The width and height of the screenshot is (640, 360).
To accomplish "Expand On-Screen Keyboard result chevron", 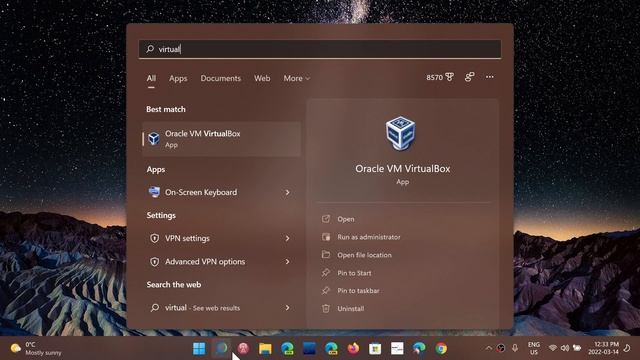I will (x=287, y=192).
